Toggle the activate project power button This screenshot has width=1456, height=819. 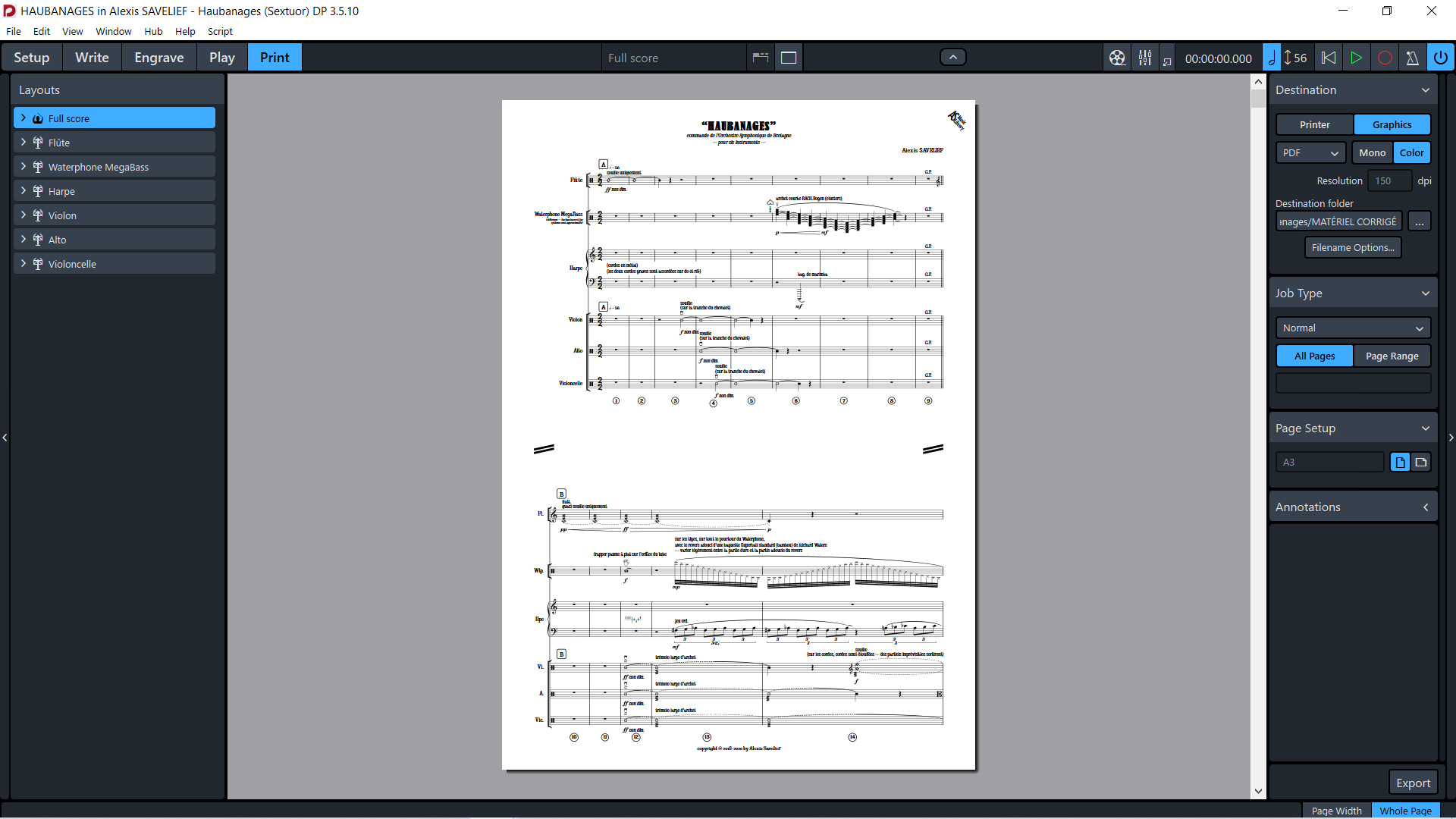click(x=1441, y=58)
